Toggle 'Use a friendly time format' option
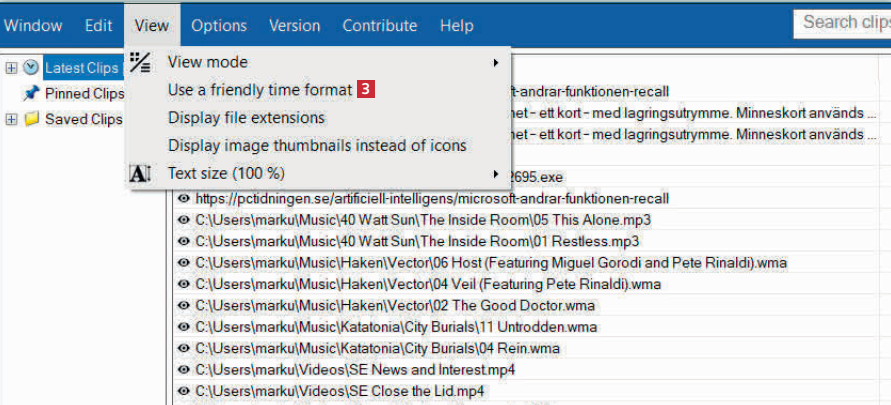 [x=260, y=90]
